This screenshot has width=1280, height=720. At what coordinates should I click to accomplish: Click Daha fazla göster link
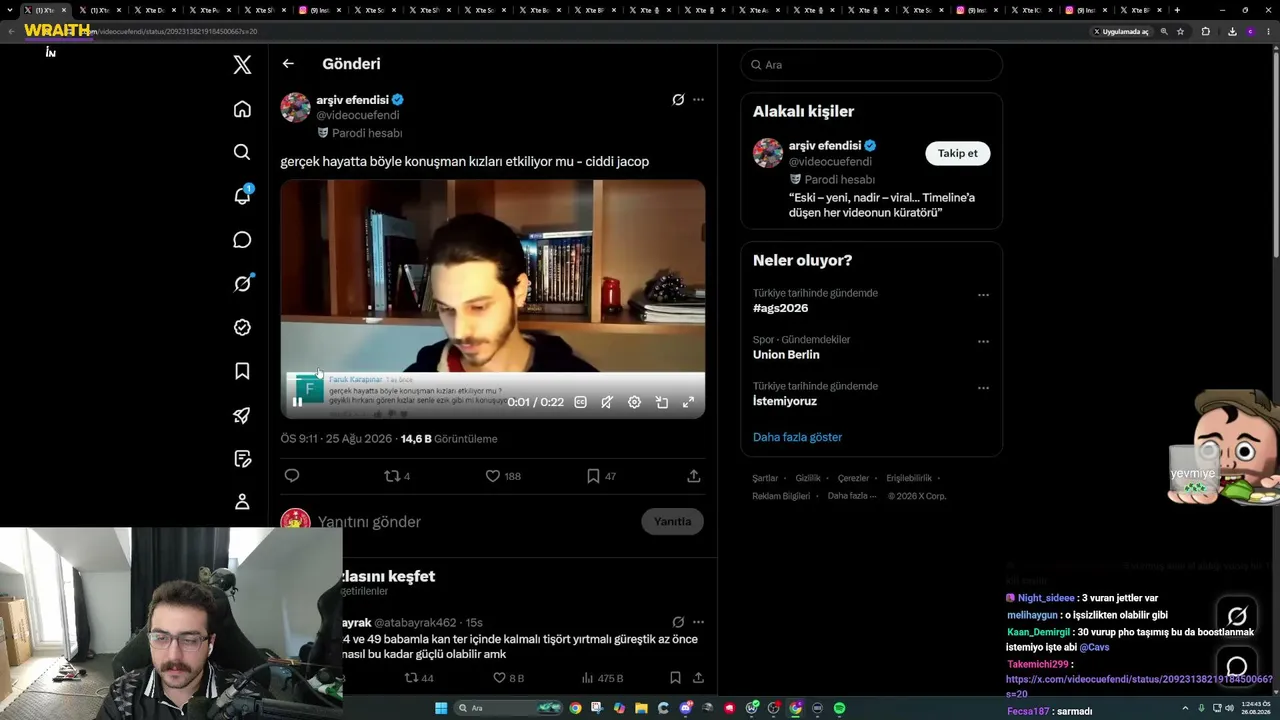click(x=797, y=437)
